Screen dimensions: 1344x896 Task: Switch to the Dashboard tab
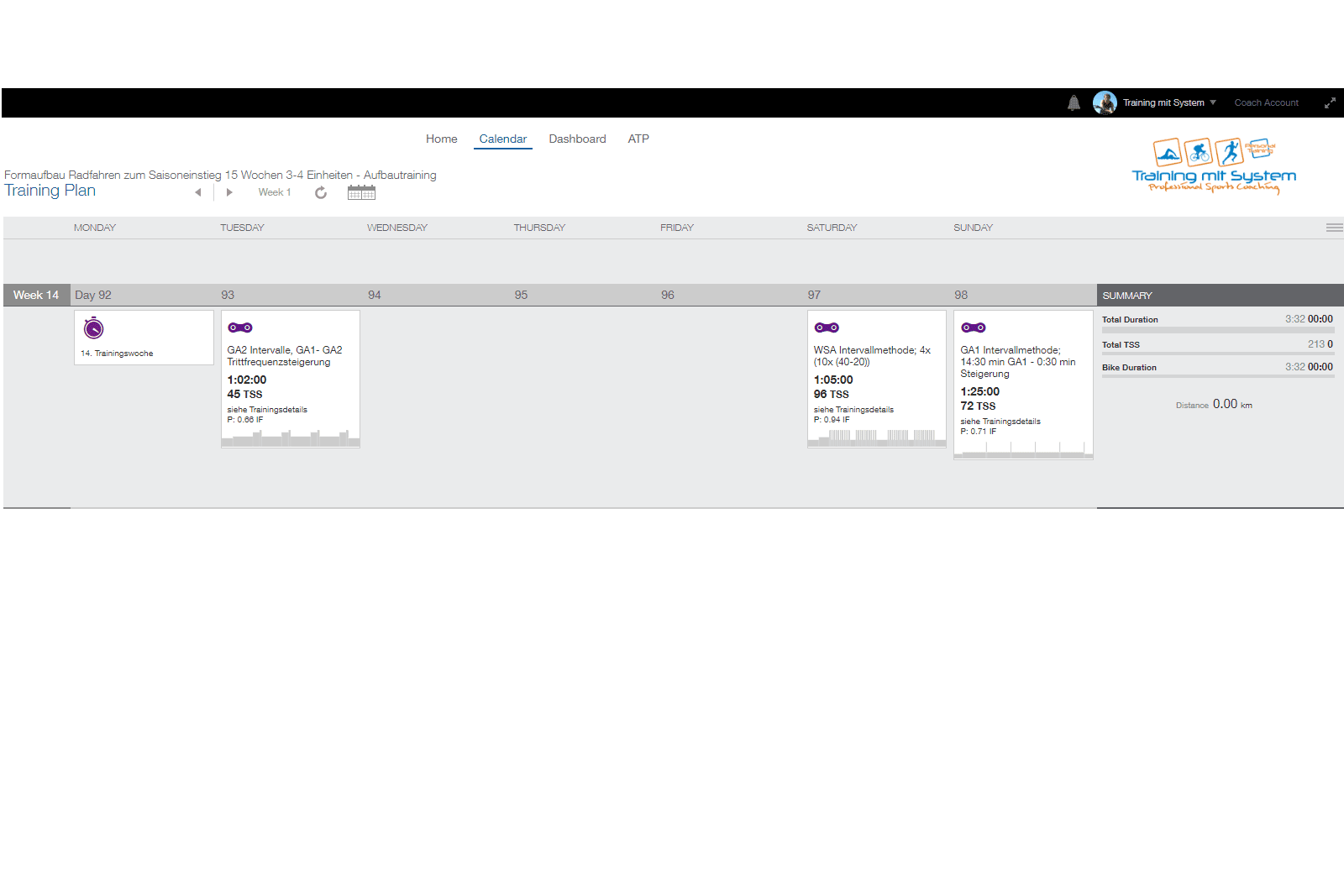[x=577, y=139]
